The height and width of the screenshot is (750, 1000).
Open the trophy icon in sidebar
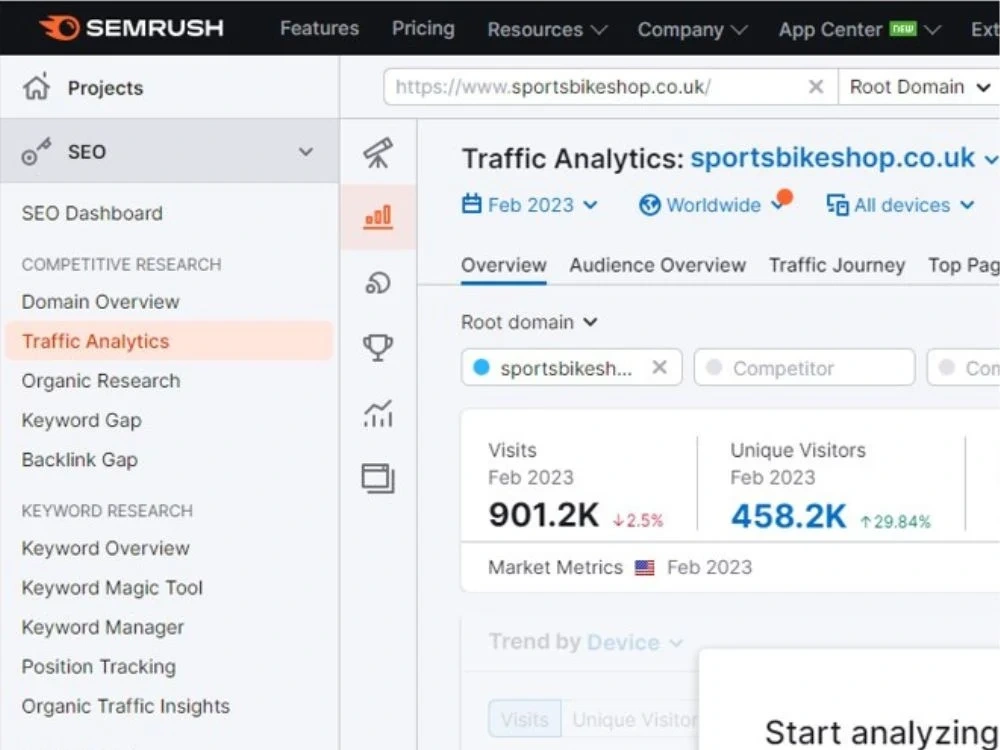pos(378,348)
